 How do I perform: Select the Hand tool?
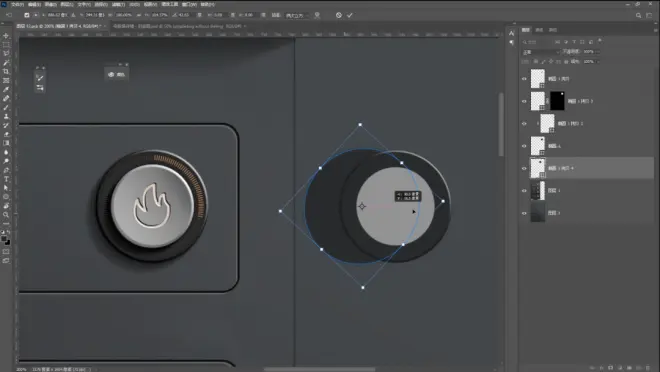pos(6,206)
